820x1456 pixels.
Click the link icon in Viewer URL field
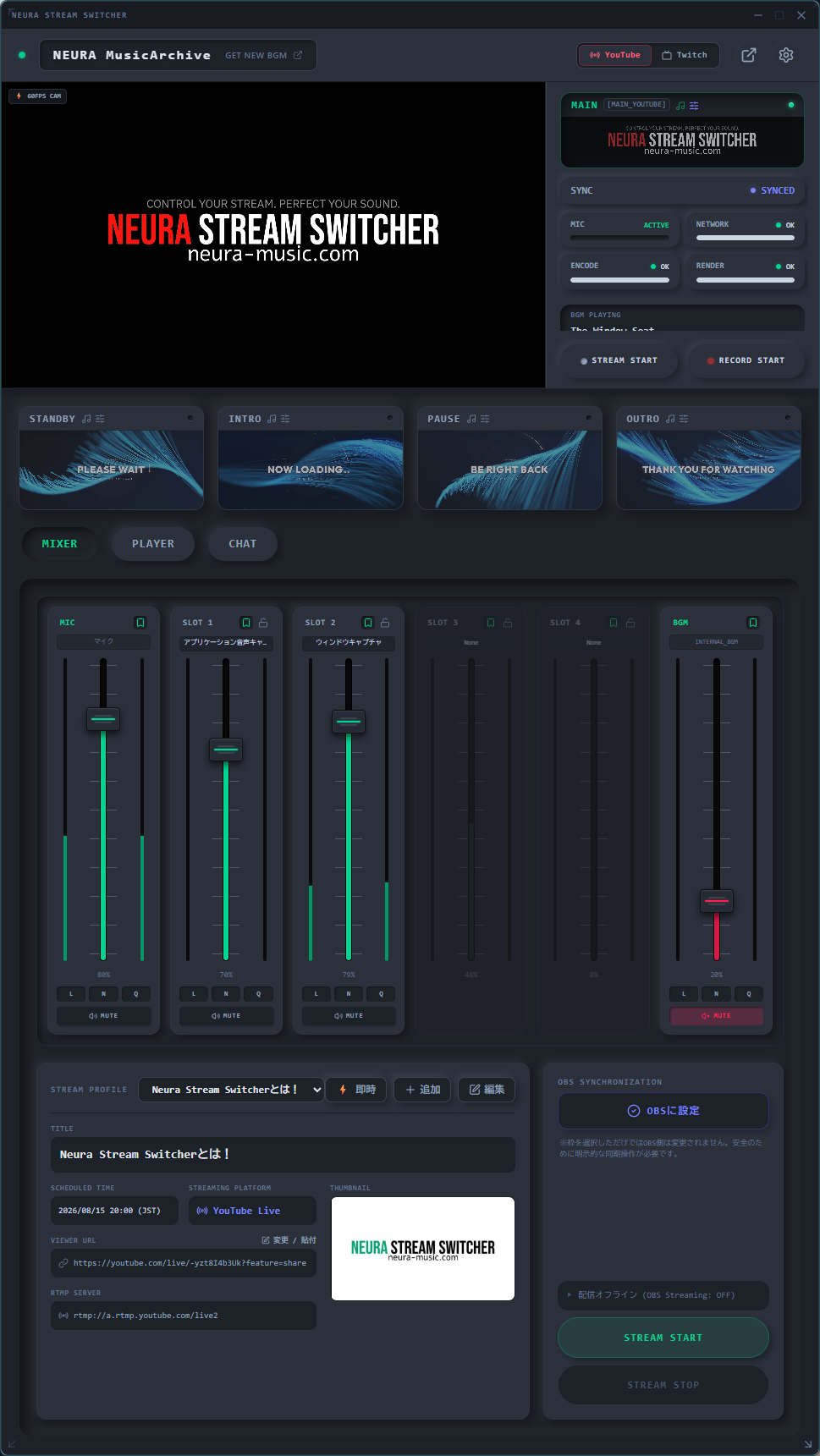tap(63, 1263)
